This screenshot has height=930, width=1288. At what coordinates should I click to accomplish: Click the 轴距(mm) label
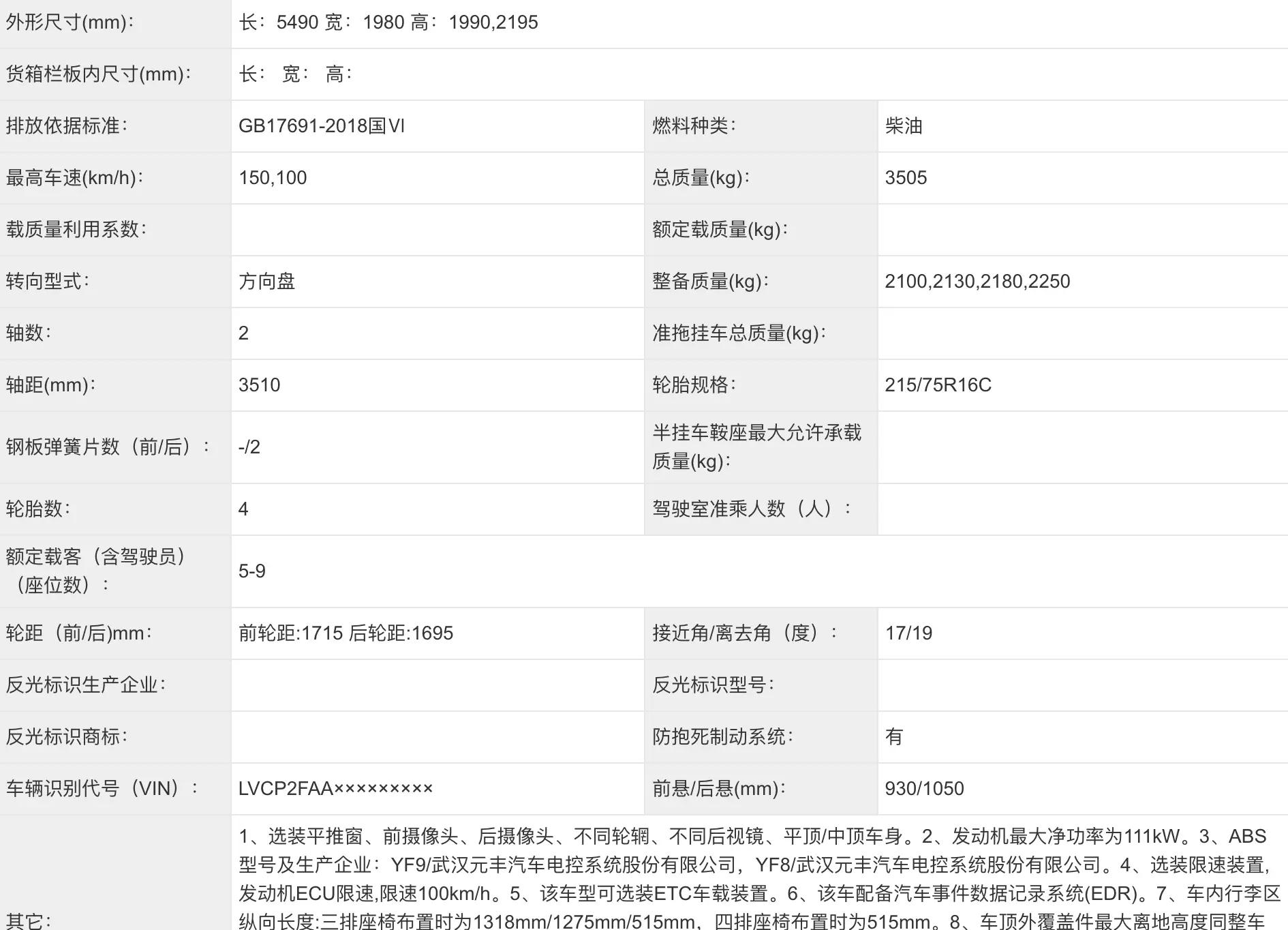pos(51,385)
